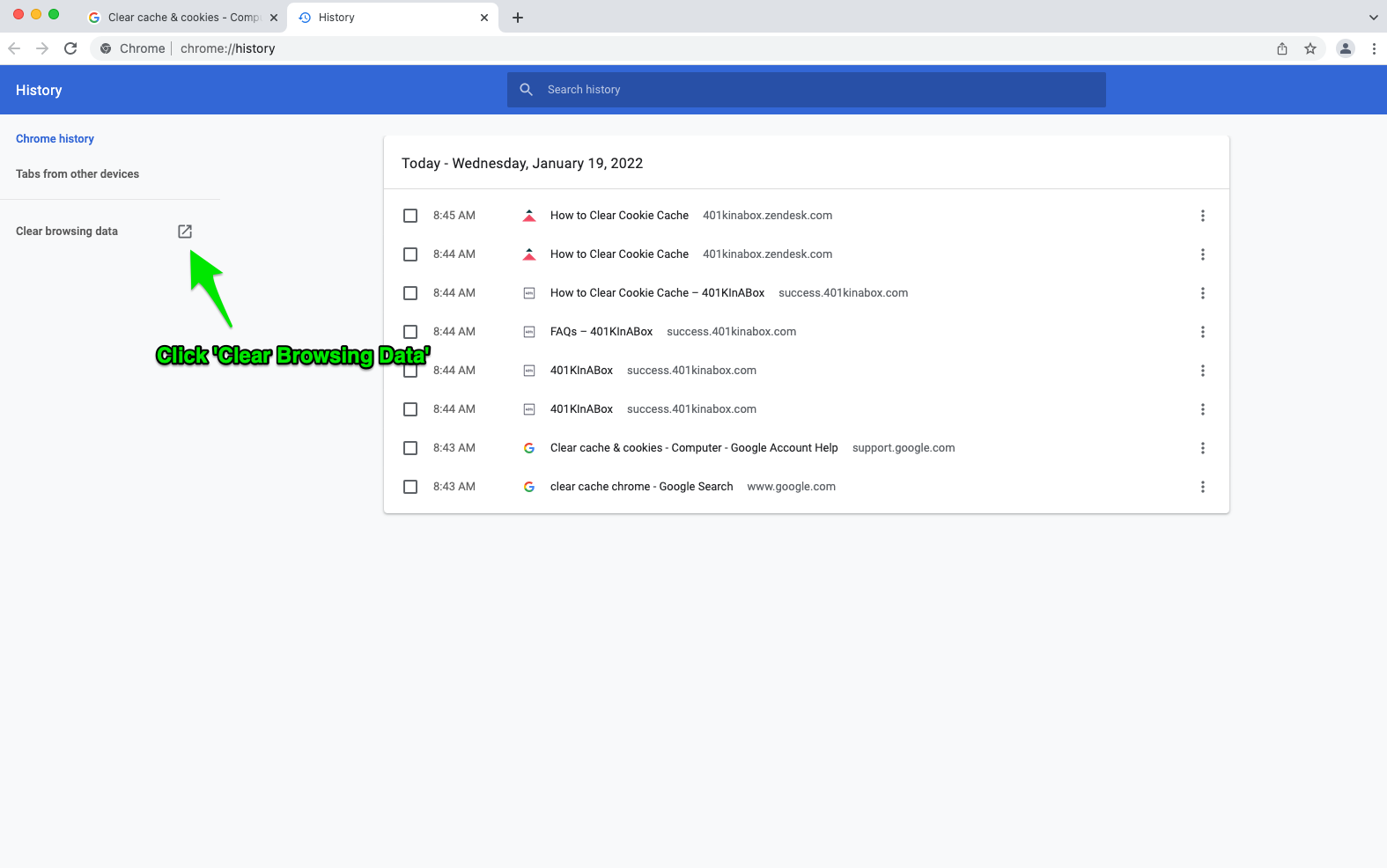The width and height of the screenshot is (1387, 868).
Task: Tick checkbox for clear cache chrome Google Search
Action: pyautogui.click(x=410, y=487)
